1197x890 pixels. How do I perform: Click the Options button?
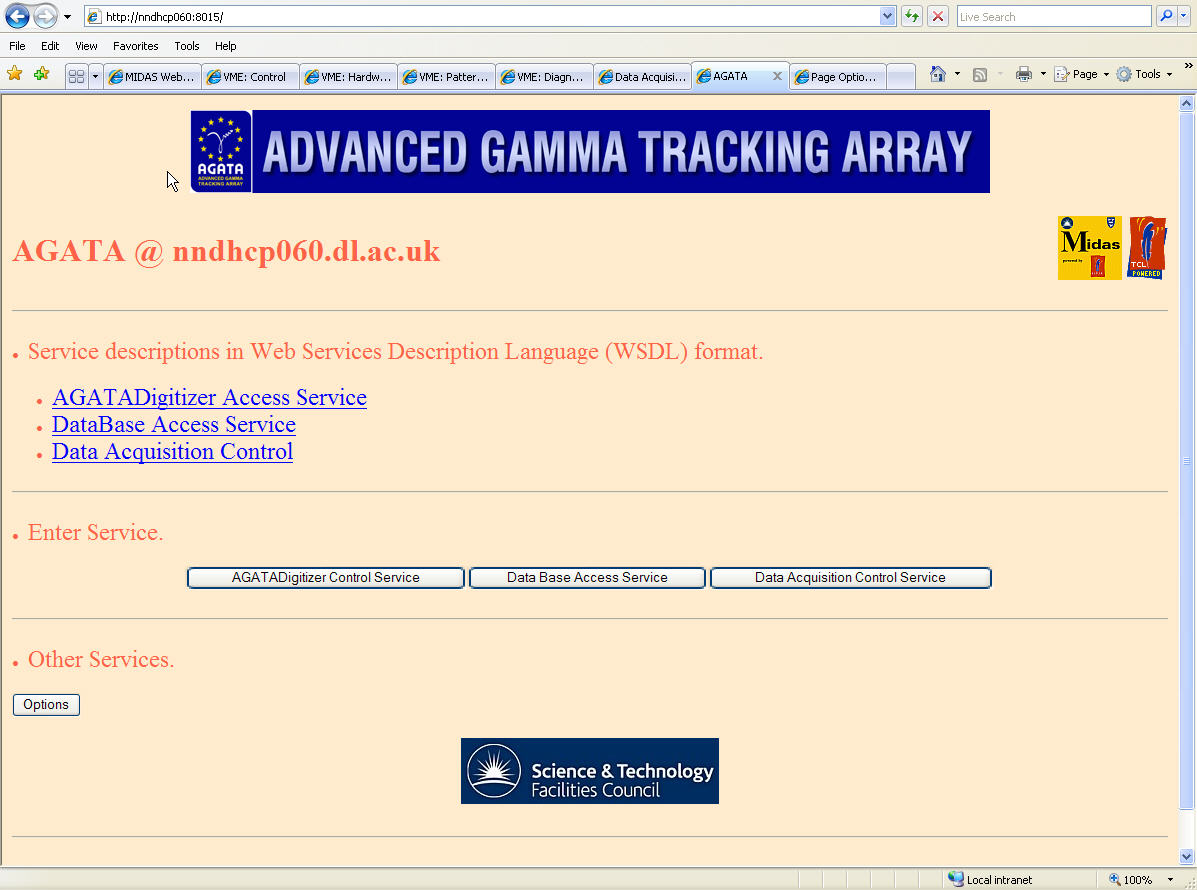(x=46, y=705)
